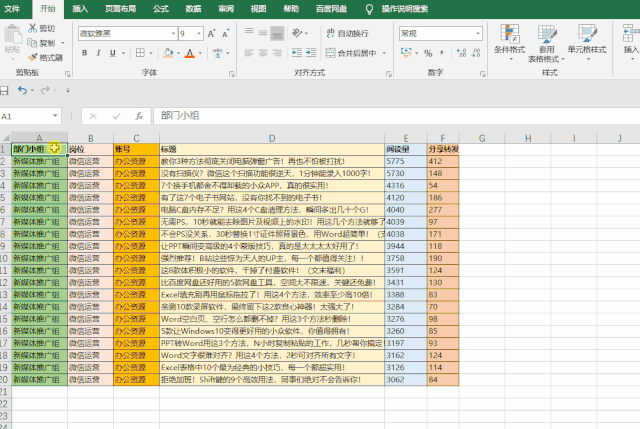Open Cell Styles (单元格样式)
This screenshot has width=640, height=429.
(x=587, y=42)
